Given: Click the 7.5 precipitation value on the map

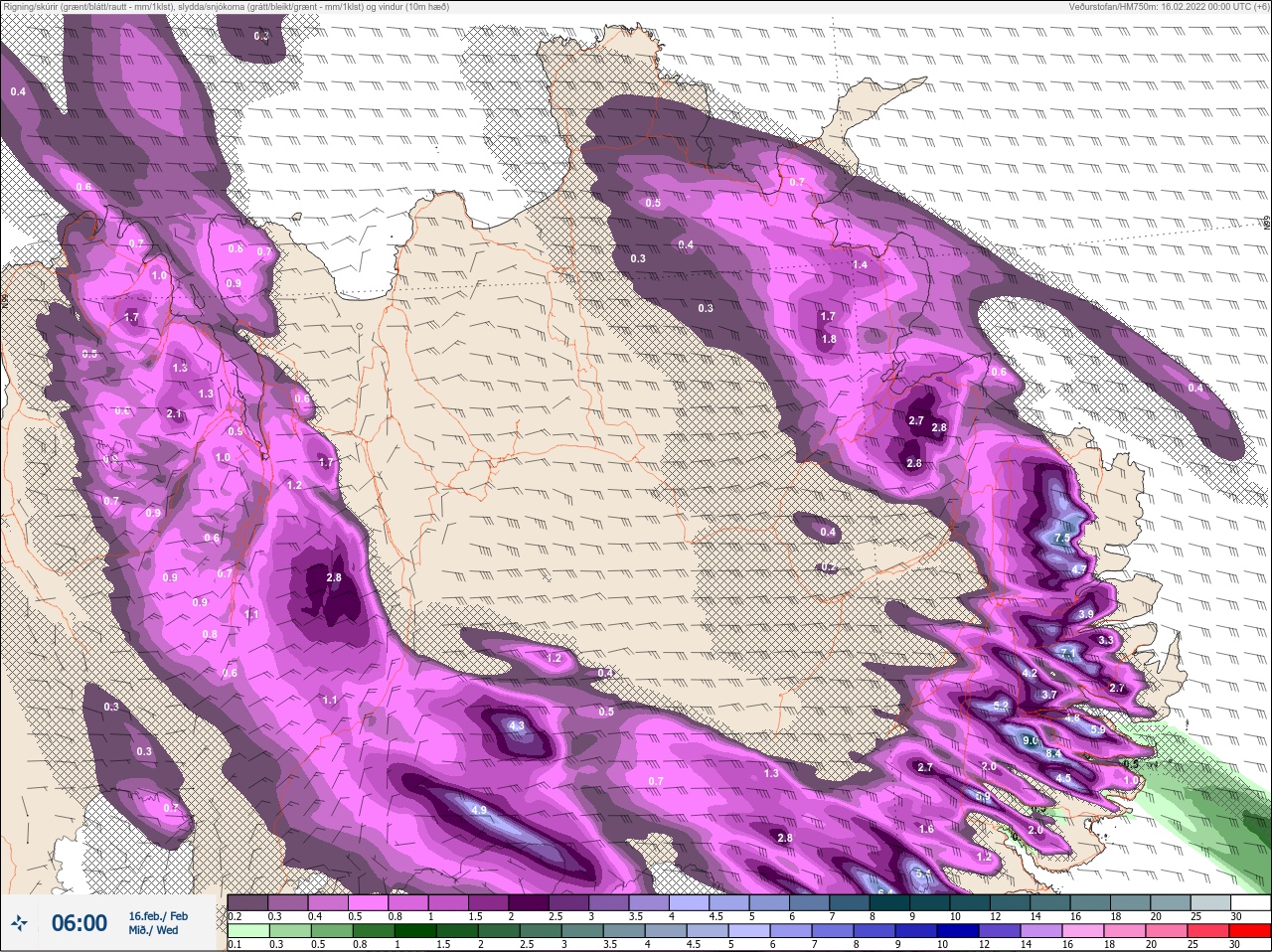Looking at the screenshot, I should [x=1062, y=538].
